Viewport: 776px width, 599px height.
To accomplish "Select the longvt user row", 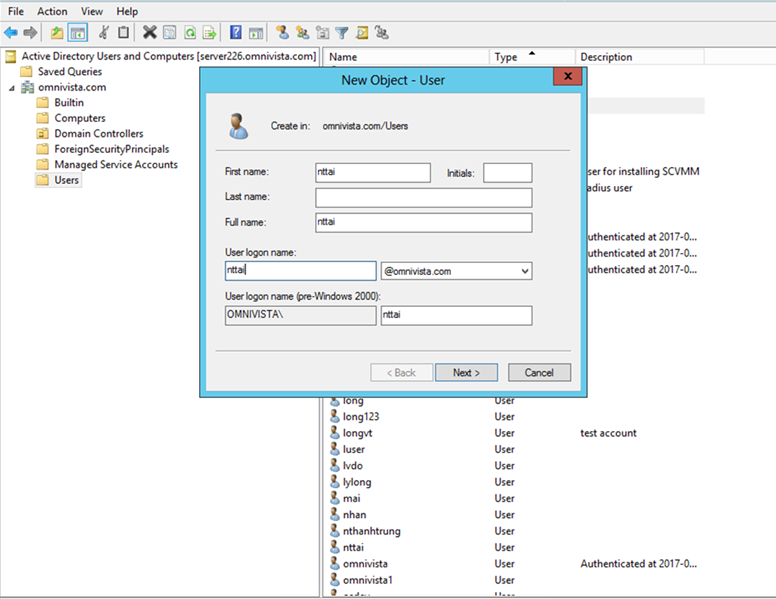I will tap(515, 433).
